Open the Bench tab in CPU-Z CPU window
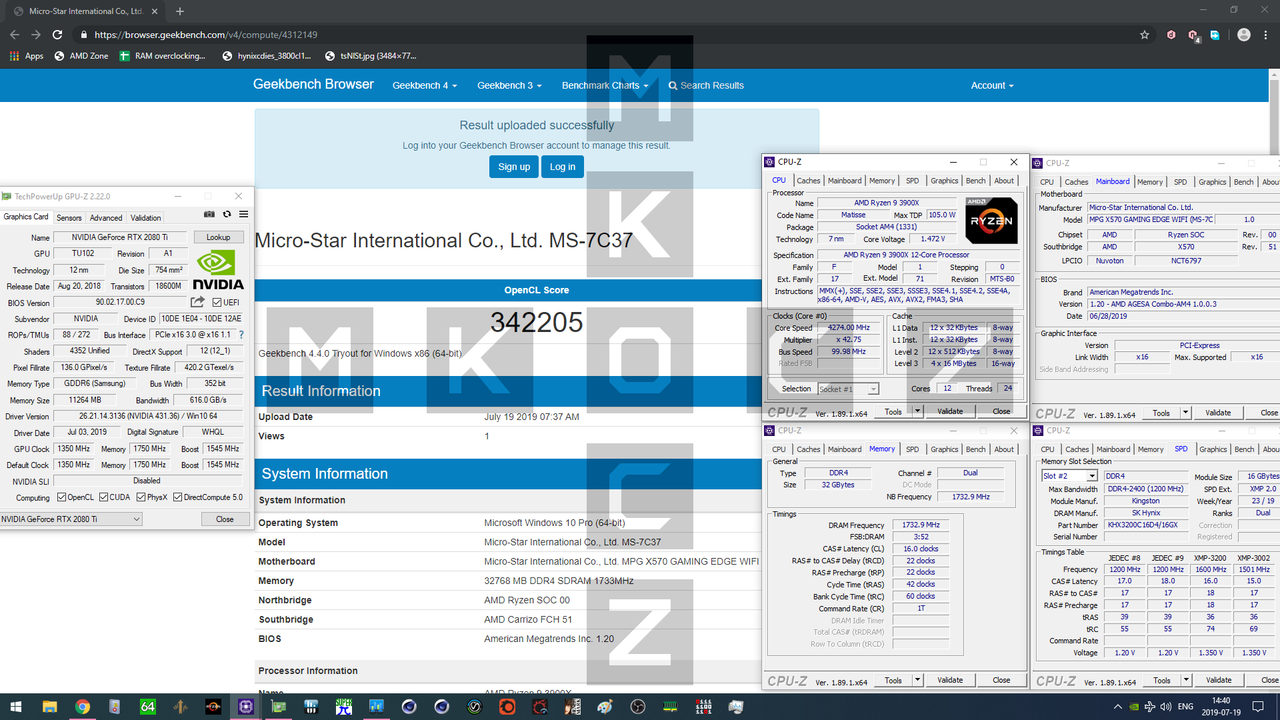 coord(976,181)
